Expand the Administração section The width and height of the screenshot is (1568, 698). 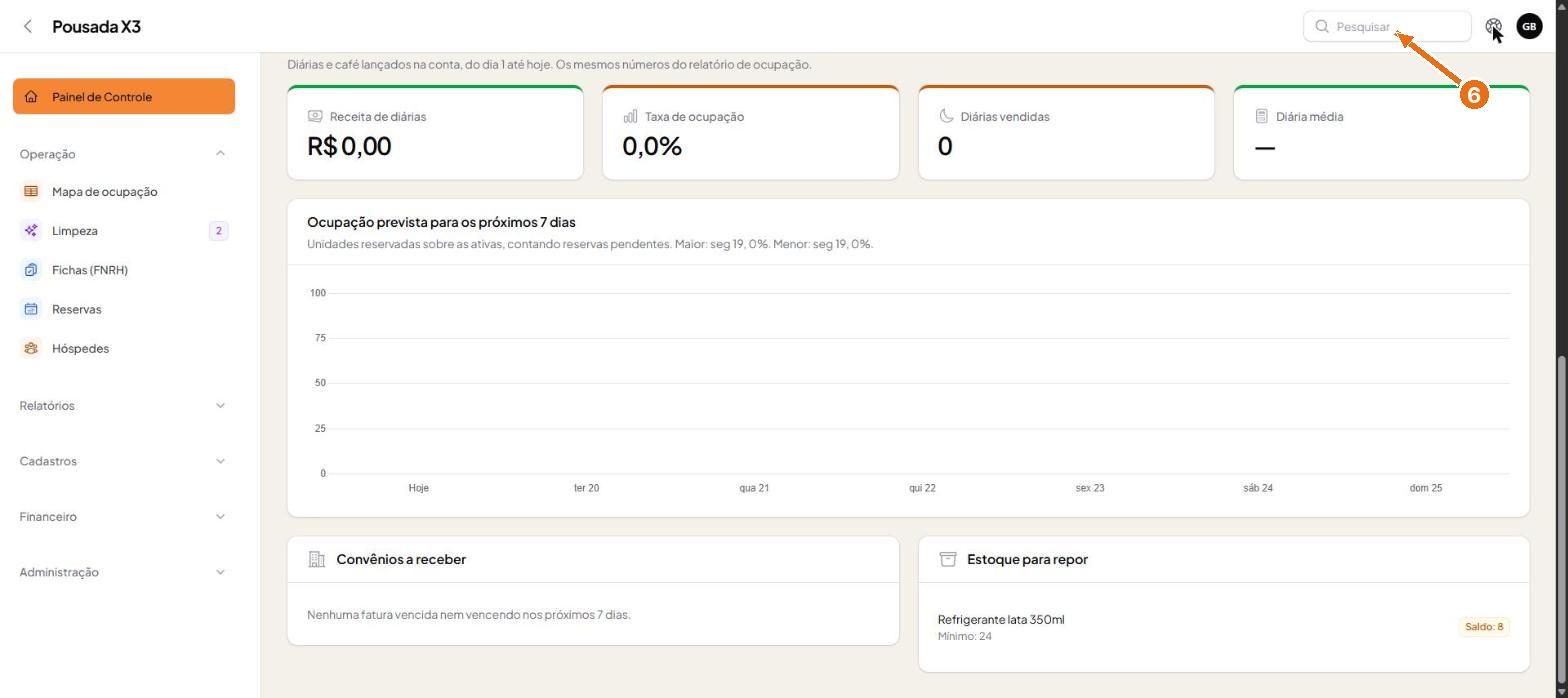tap(124, 572)
